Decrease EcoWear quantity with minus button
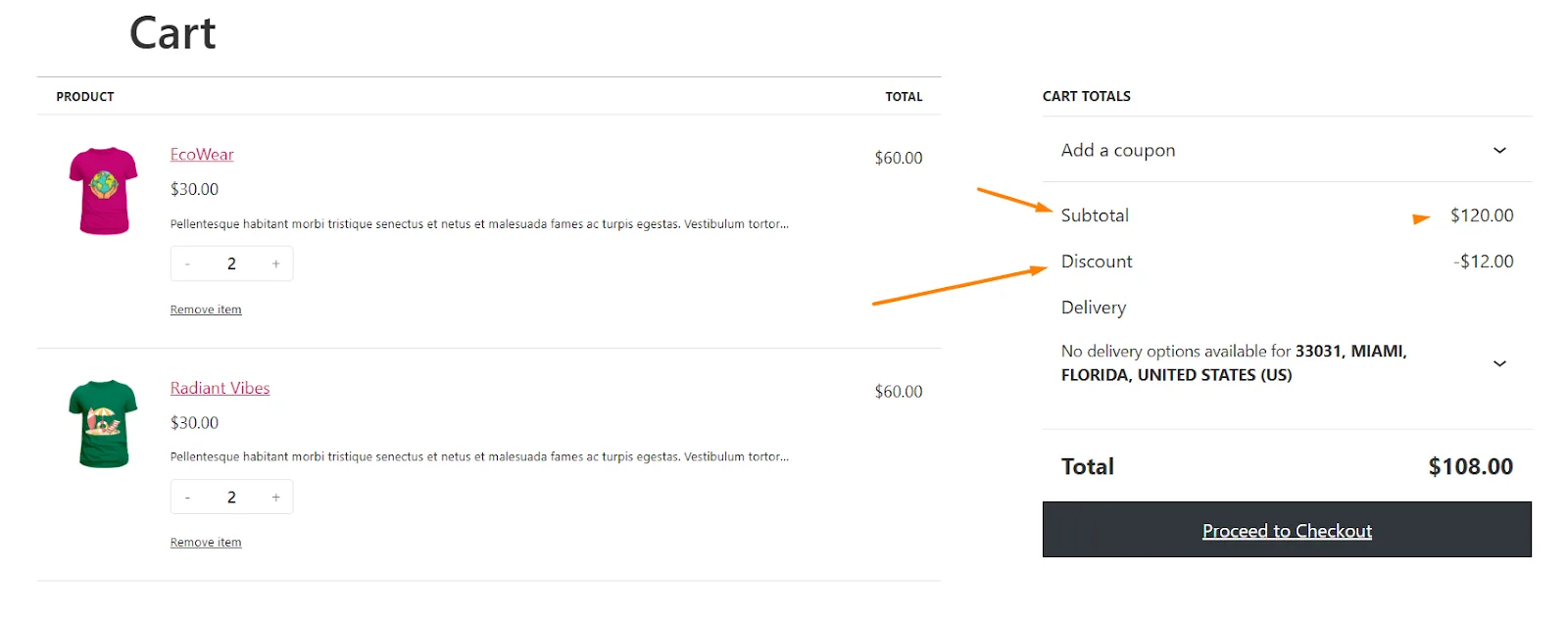The height and width of the screenshot is (619, 1568). click(x=187, y=264)
